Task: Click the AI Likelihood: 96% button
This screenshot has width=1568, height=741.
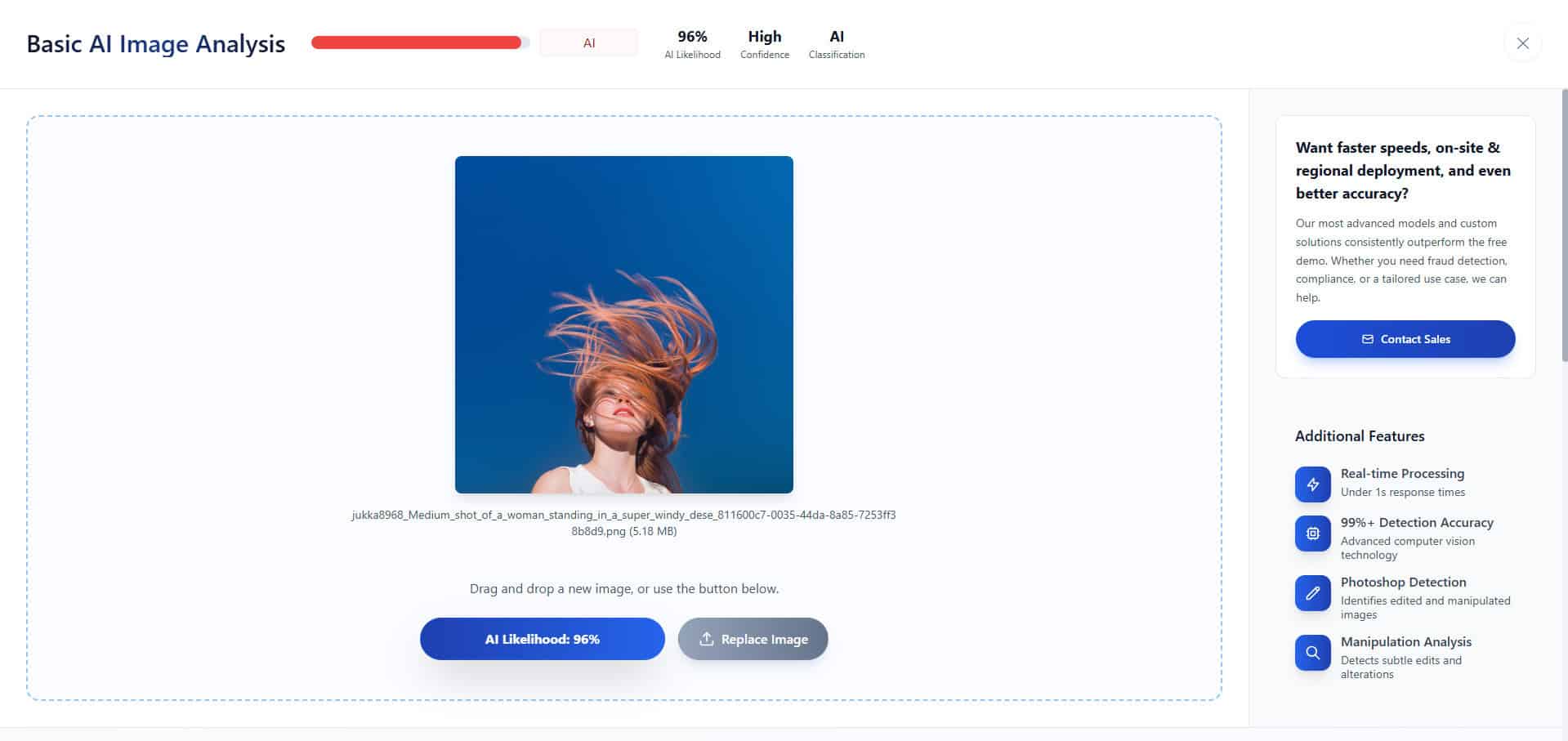Action: tap(542, 639)
